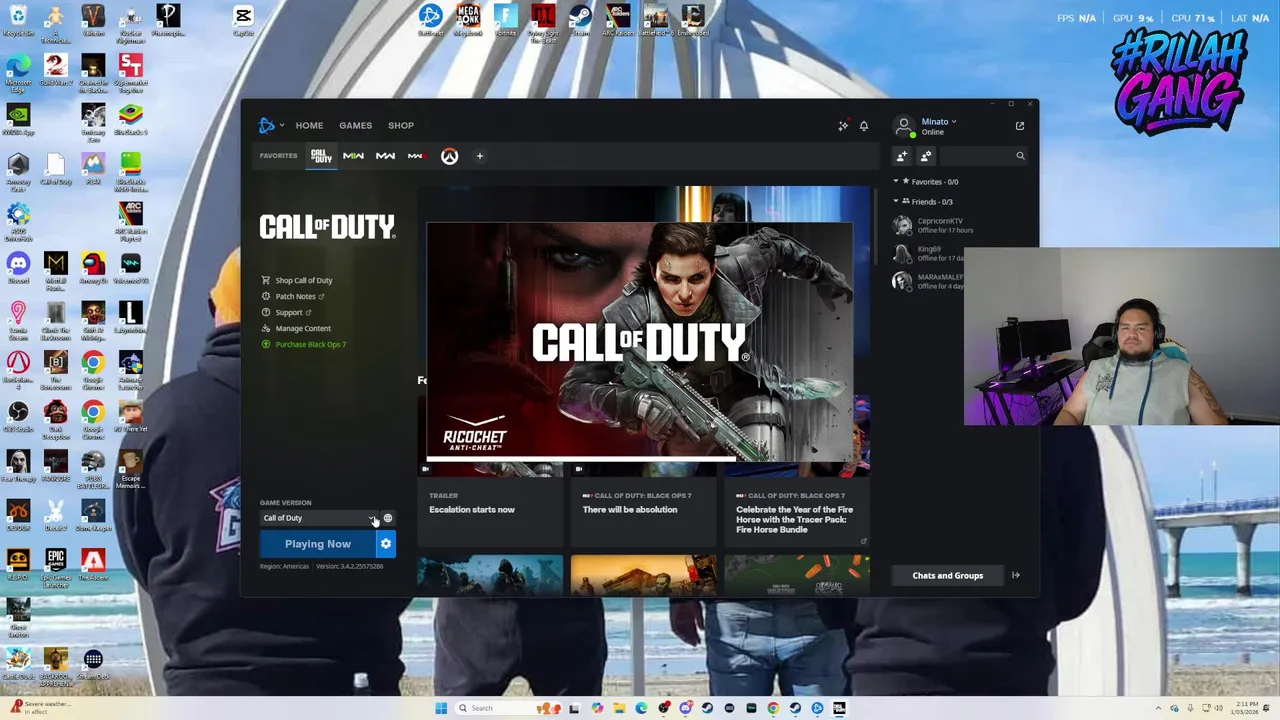This screenshot has height=720, width=1280.
Task: Open Discord desktop shortcut
Action: [x=18, y=268]
